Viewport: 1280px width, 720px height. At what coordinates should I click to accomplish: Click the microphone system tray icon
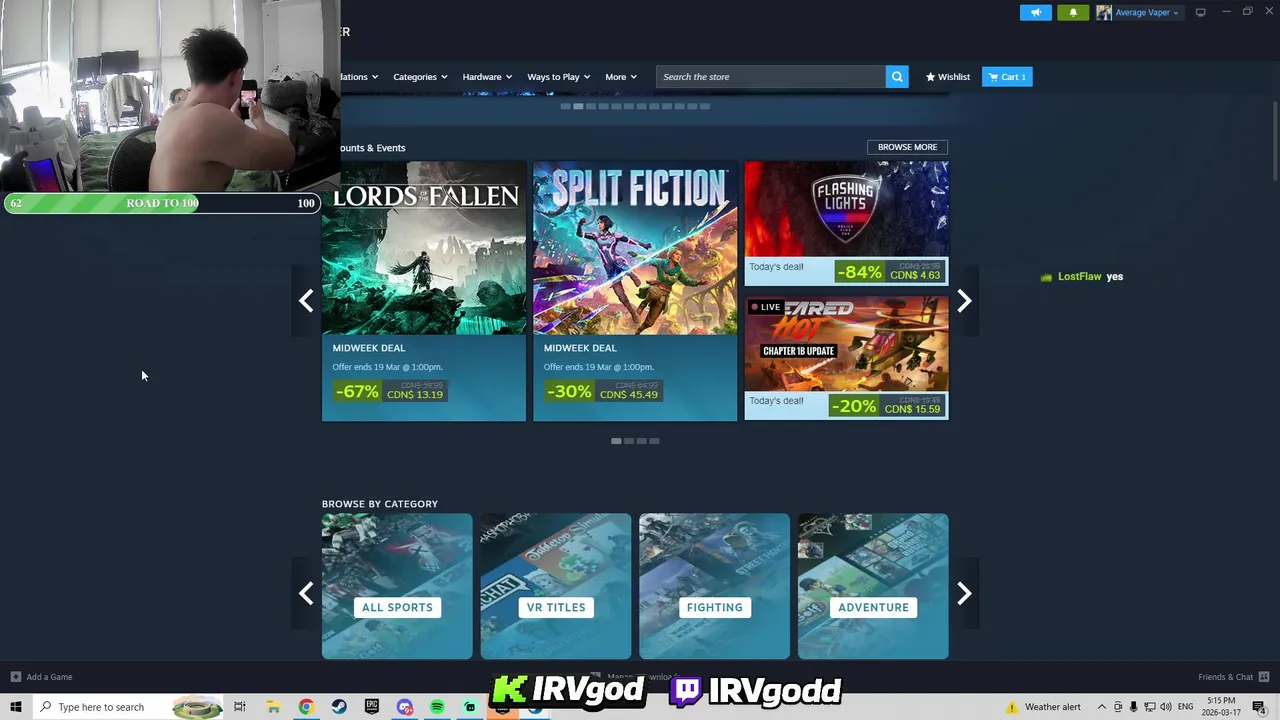click(1134, 707)
